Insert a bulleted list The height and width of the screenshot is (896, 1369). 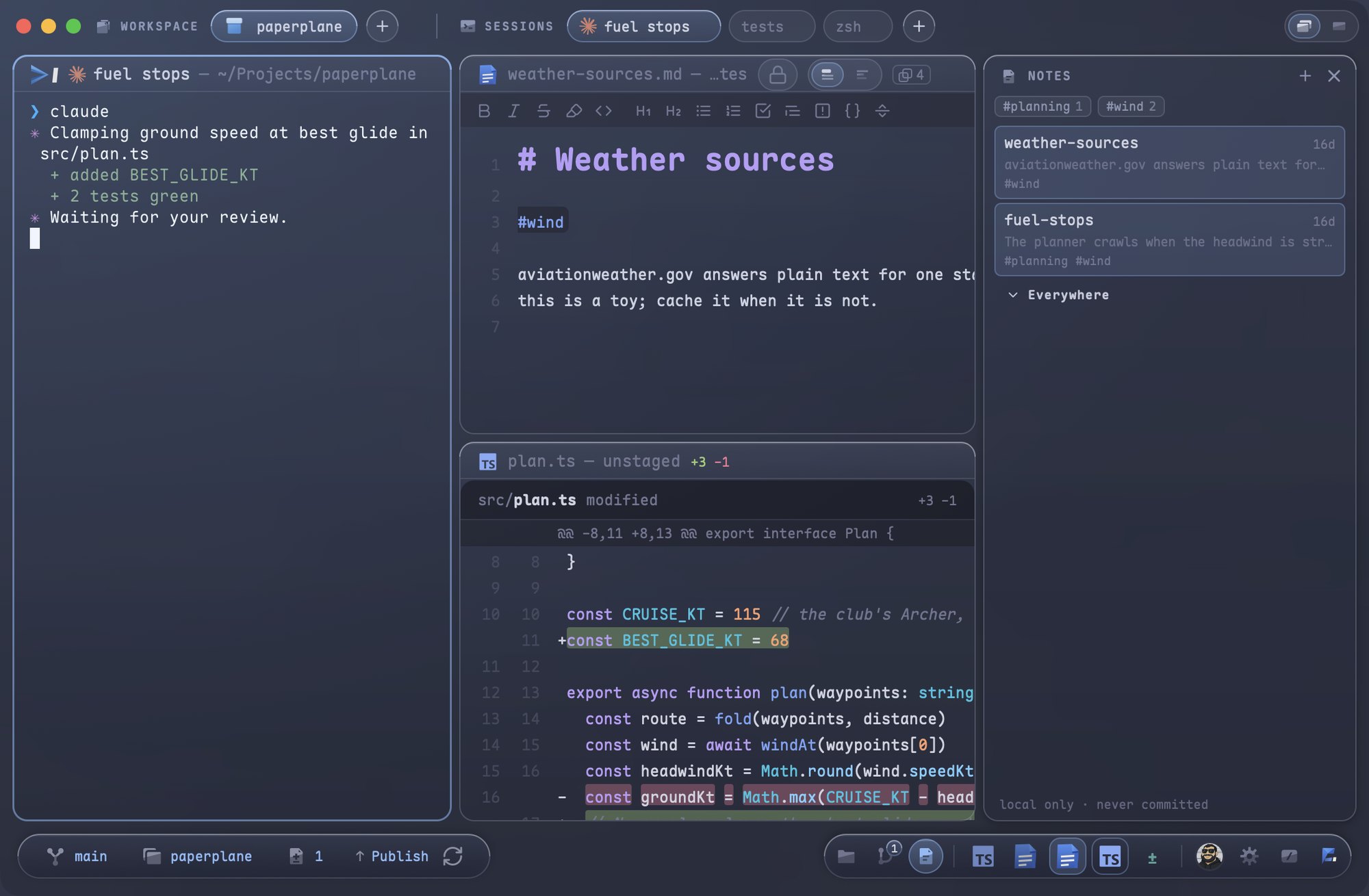(x=704, y=111)
